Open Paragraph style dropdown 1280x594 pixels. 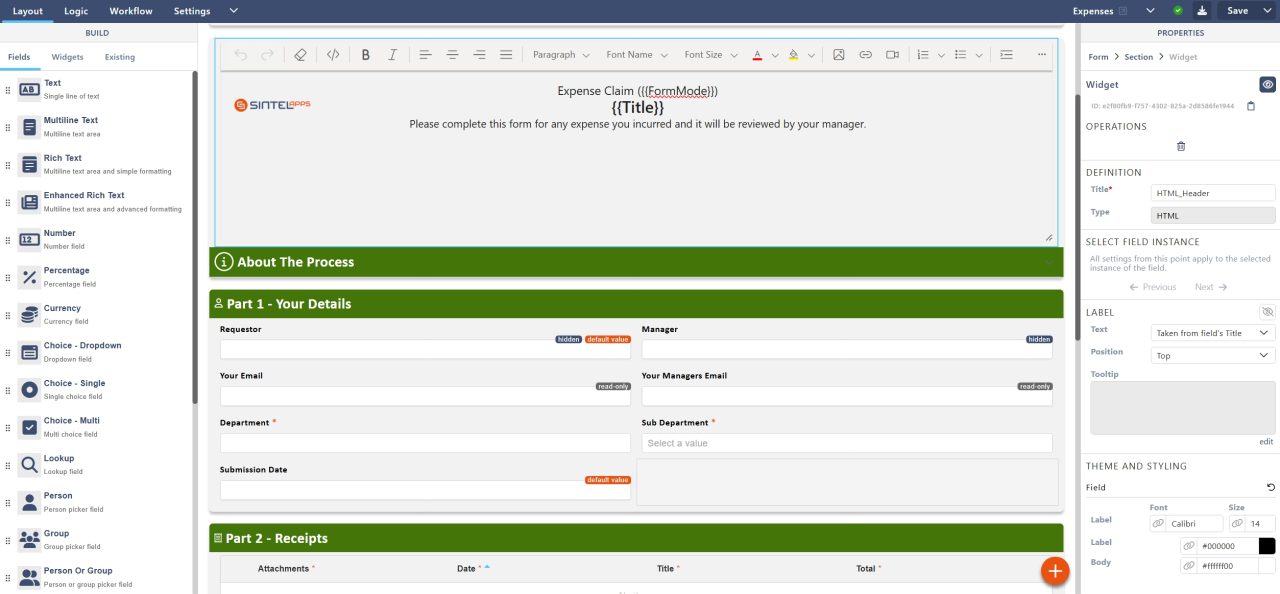(561, 55)
